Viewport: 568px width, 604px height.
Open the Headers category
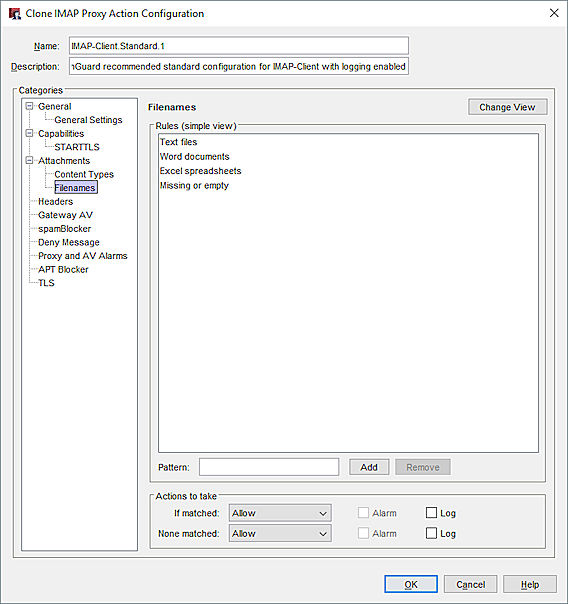55,201
